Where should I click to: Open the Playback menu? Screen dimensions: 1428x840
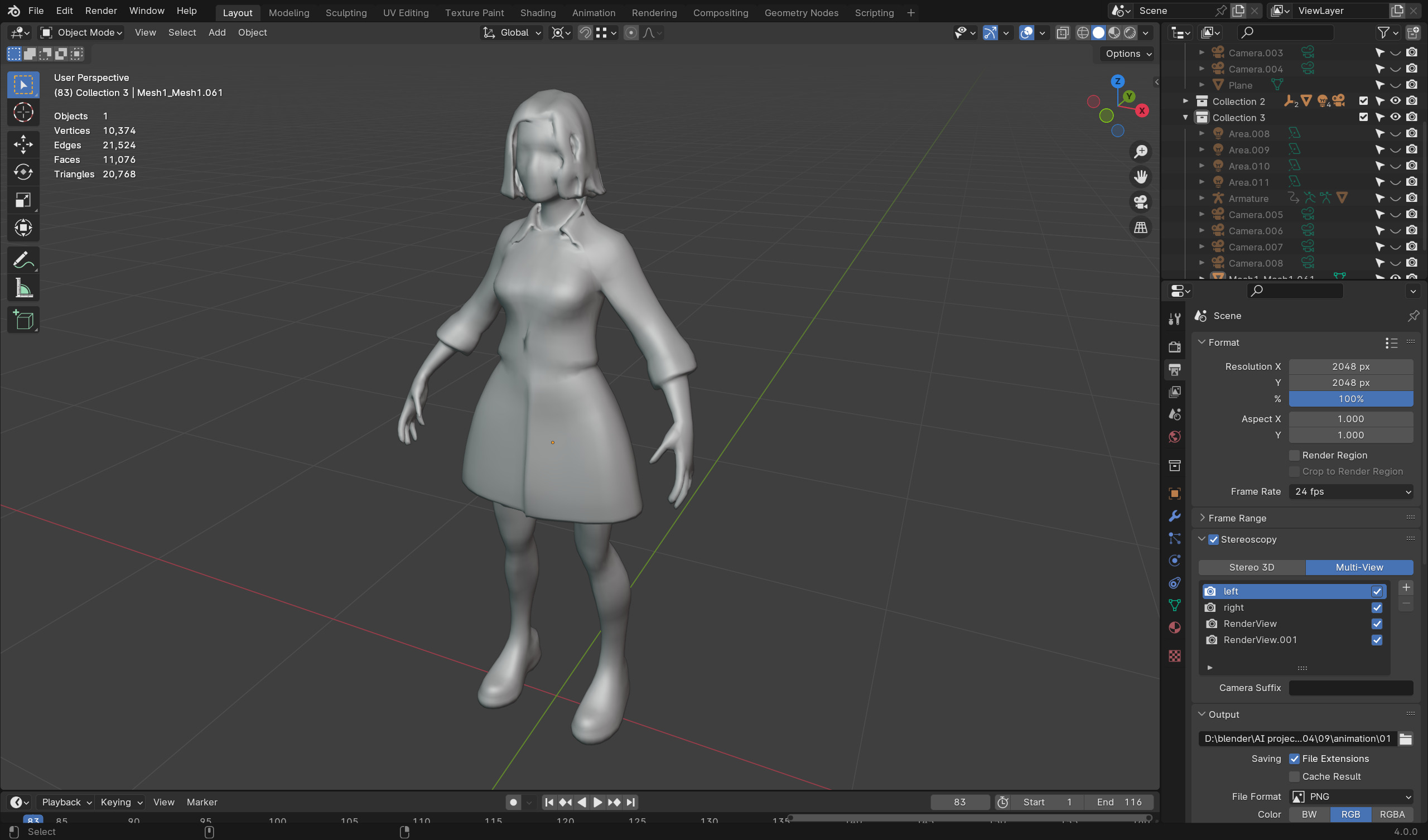coord(66,802)
